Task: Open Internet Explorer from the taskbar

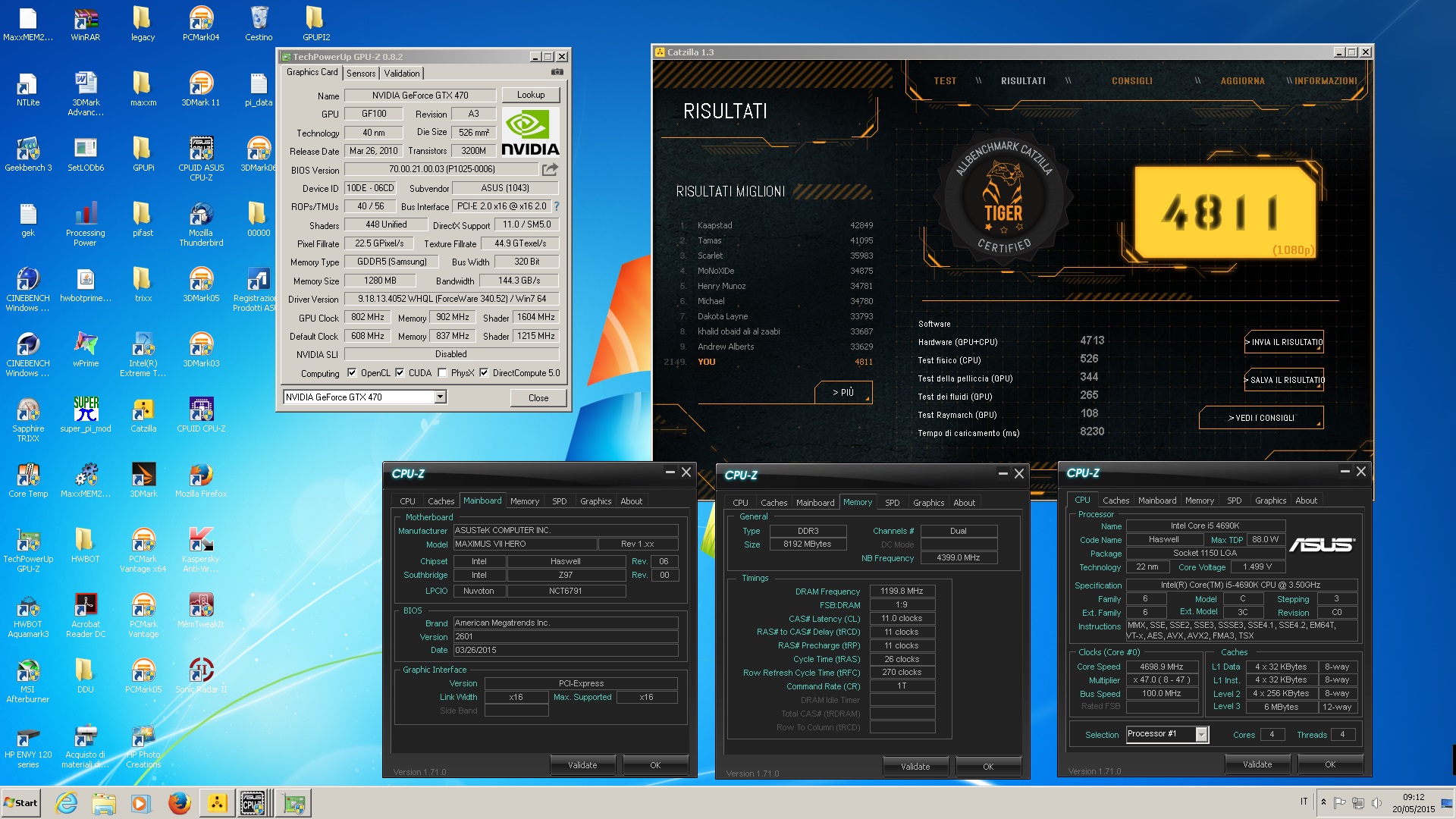Action: [67, 802]
